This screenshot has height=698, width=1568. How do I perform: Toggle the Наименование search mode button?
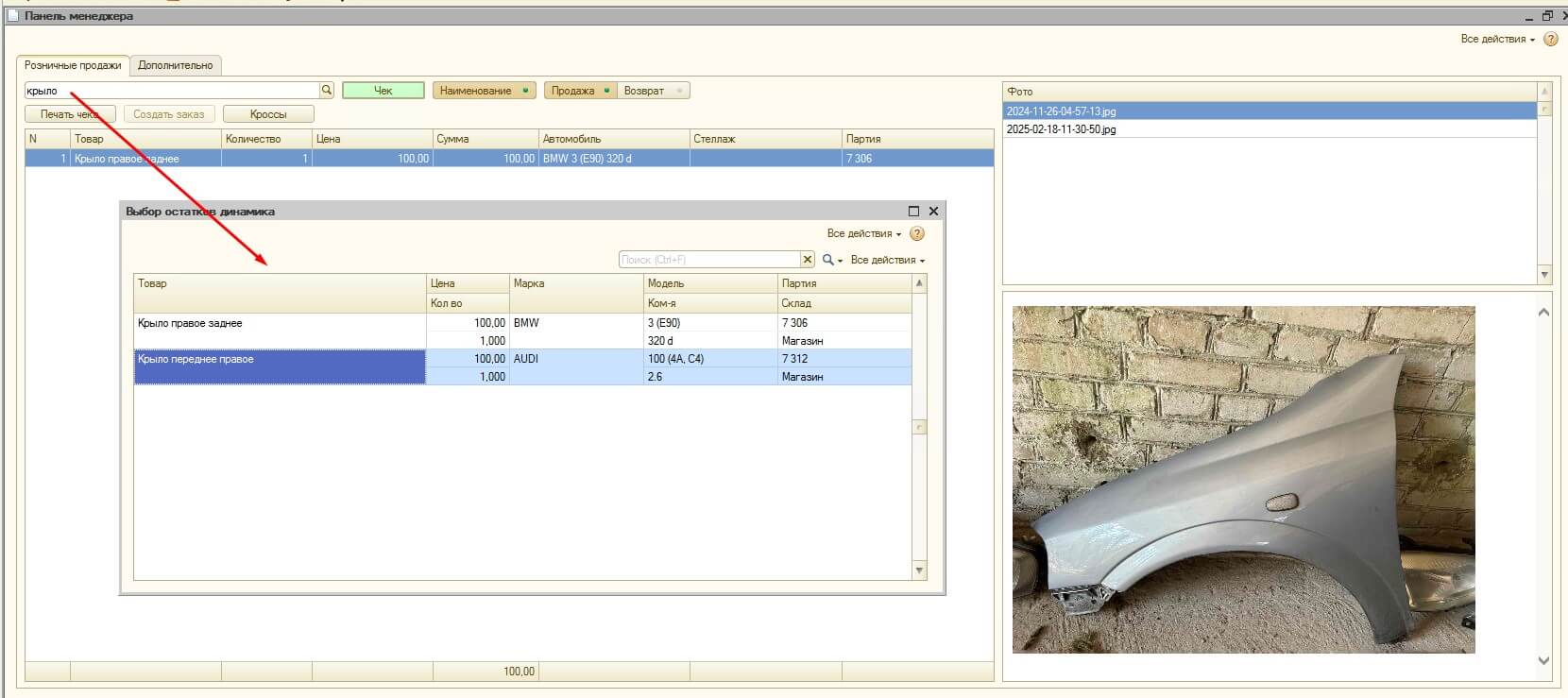(x=484, y=91)
